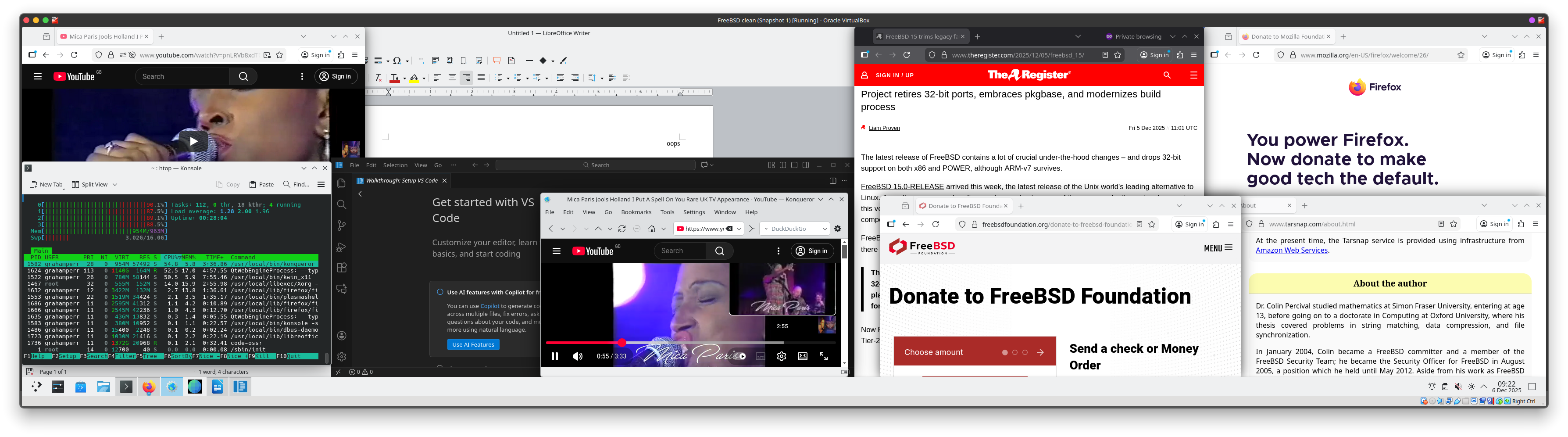Screen dimensions: 1568x437
Task: Follow the Amazon Web Services link
Action: point(1291,251)
